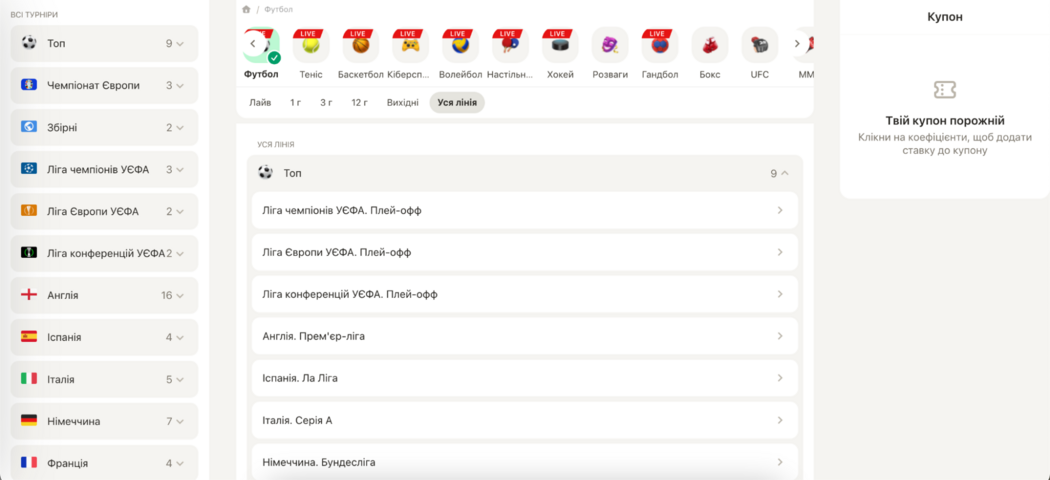Screen dimensions: 1050x480
Task: Select the Кіберспорт gamepad icon
Action: click(410, 46)
